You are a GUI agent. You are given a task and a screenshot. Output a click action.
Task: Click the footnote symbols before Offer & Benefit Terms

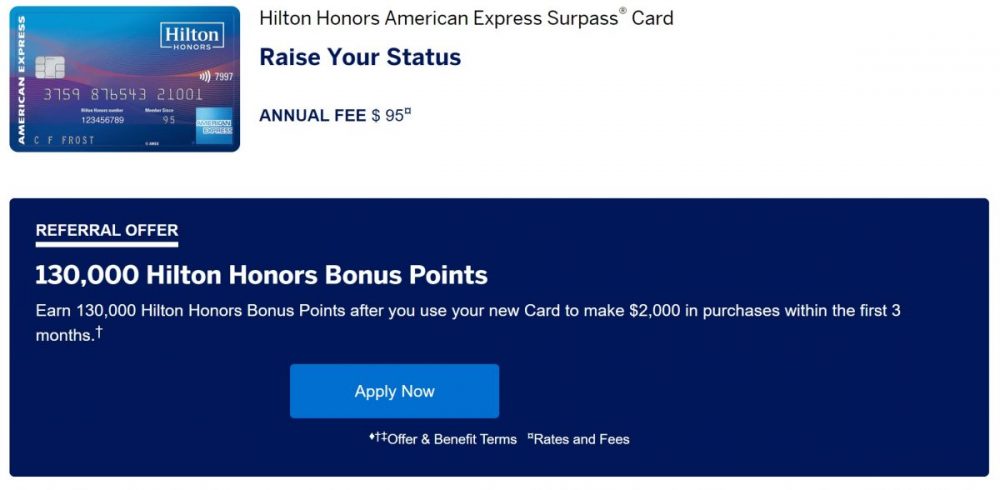tap(378, 437)
